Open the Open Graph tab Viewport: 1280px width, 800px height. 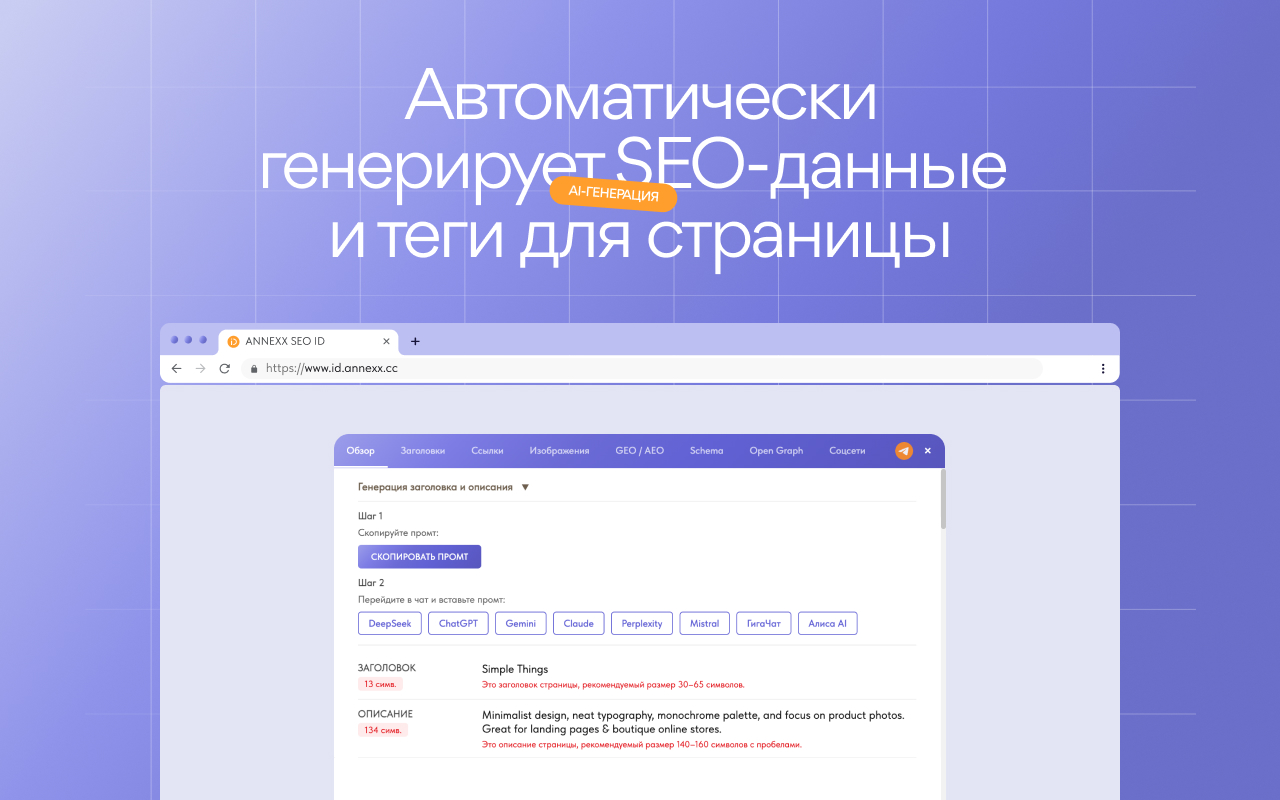pos(776,451)
